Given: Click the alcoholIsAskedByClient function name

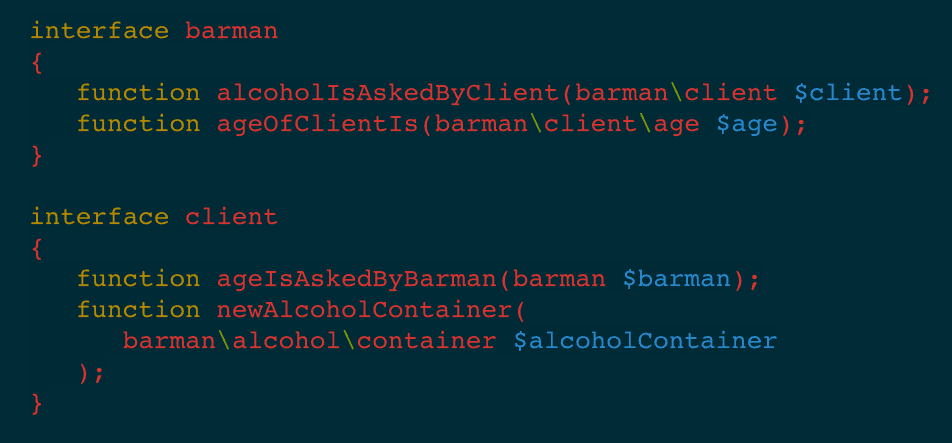Looking at the screenshot, I should tap(389, 93).
